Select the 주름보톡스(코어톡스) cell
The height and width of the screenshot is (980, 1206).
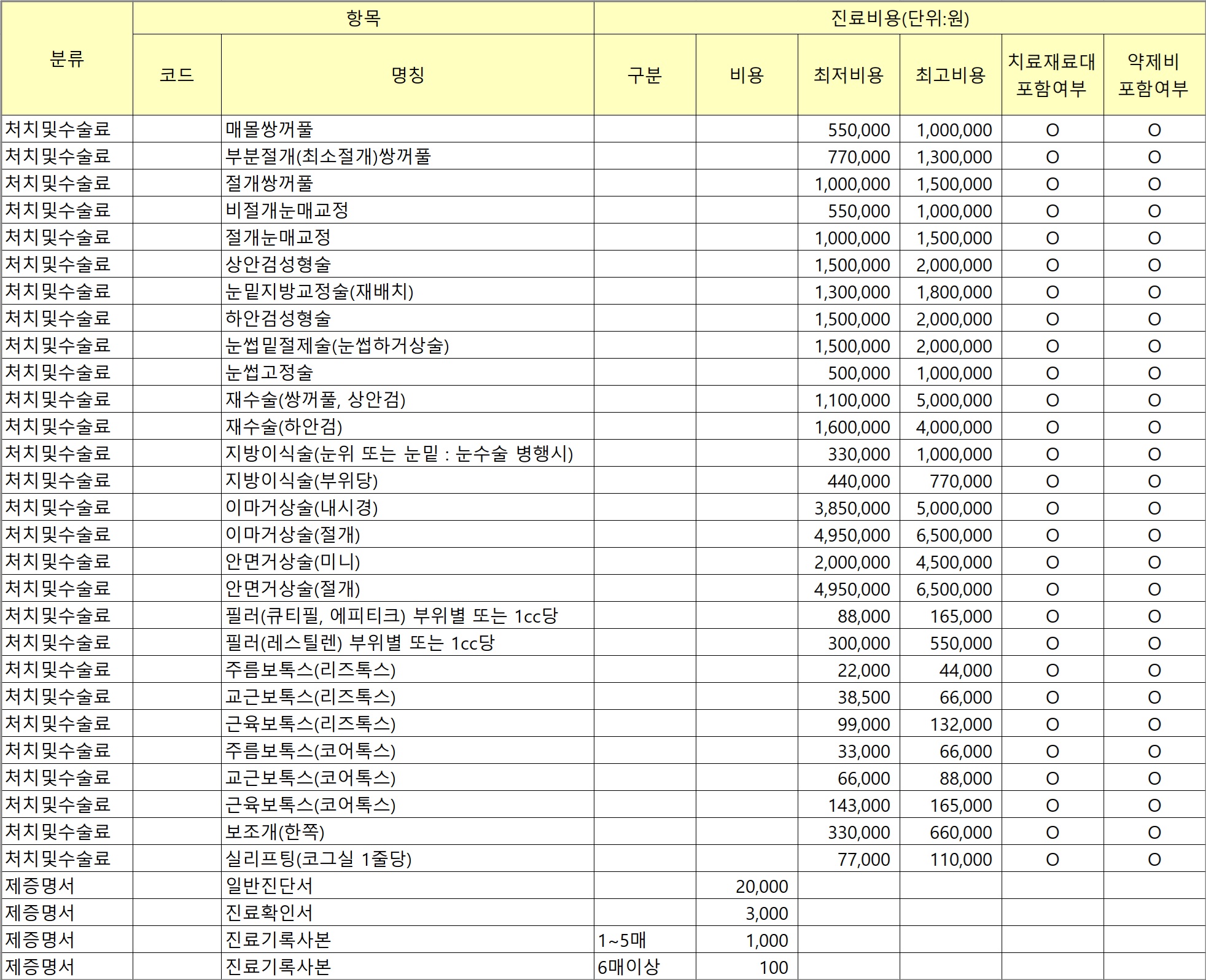(x=408, y=751)
